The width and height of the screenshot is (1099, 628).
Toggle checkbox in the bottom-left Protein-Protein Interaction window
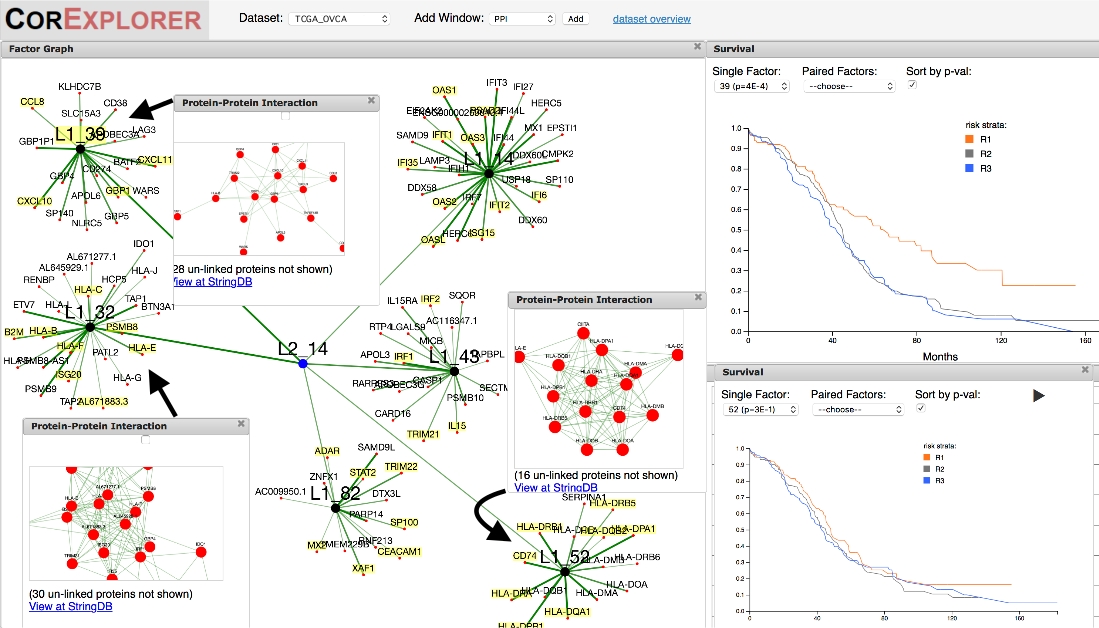click(146, 439)
